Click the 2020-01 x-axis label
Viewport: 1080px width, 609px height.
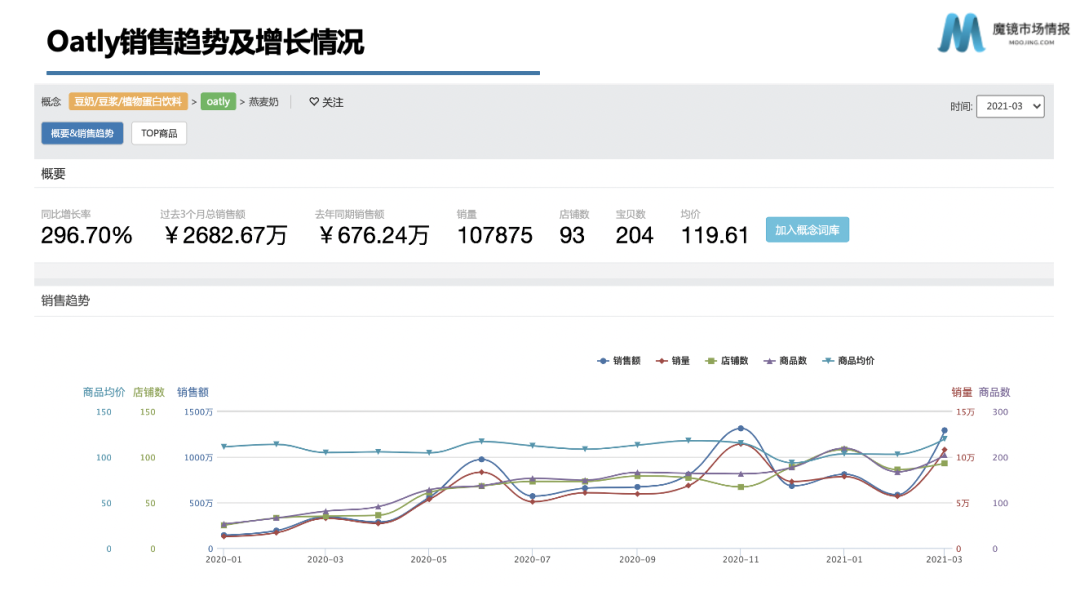[x=224, y=559]
